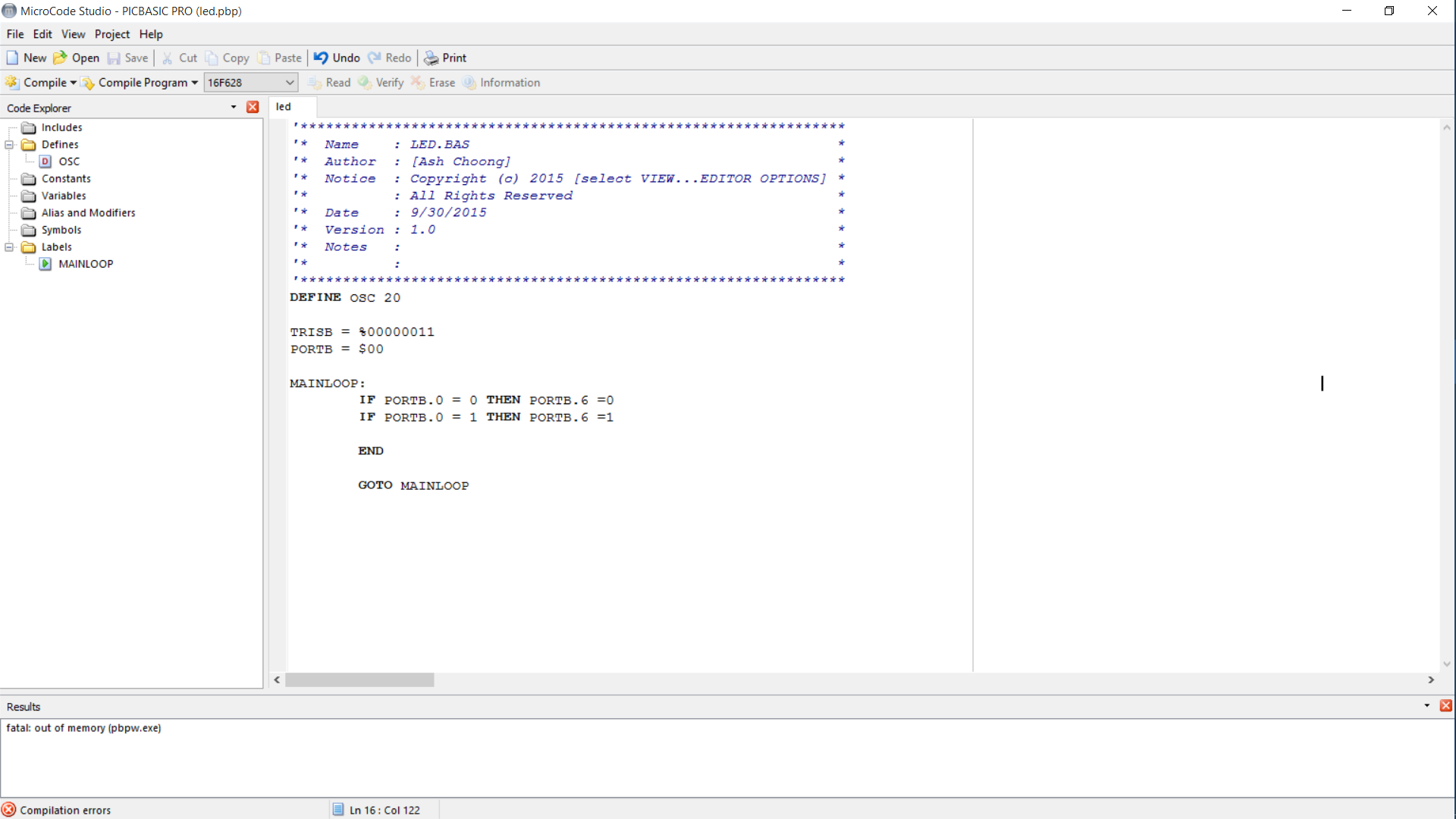Click the Results panel close button
Image resolution: width=1456 pixels, height=819 pixels.
click(x=1446, y=706)
